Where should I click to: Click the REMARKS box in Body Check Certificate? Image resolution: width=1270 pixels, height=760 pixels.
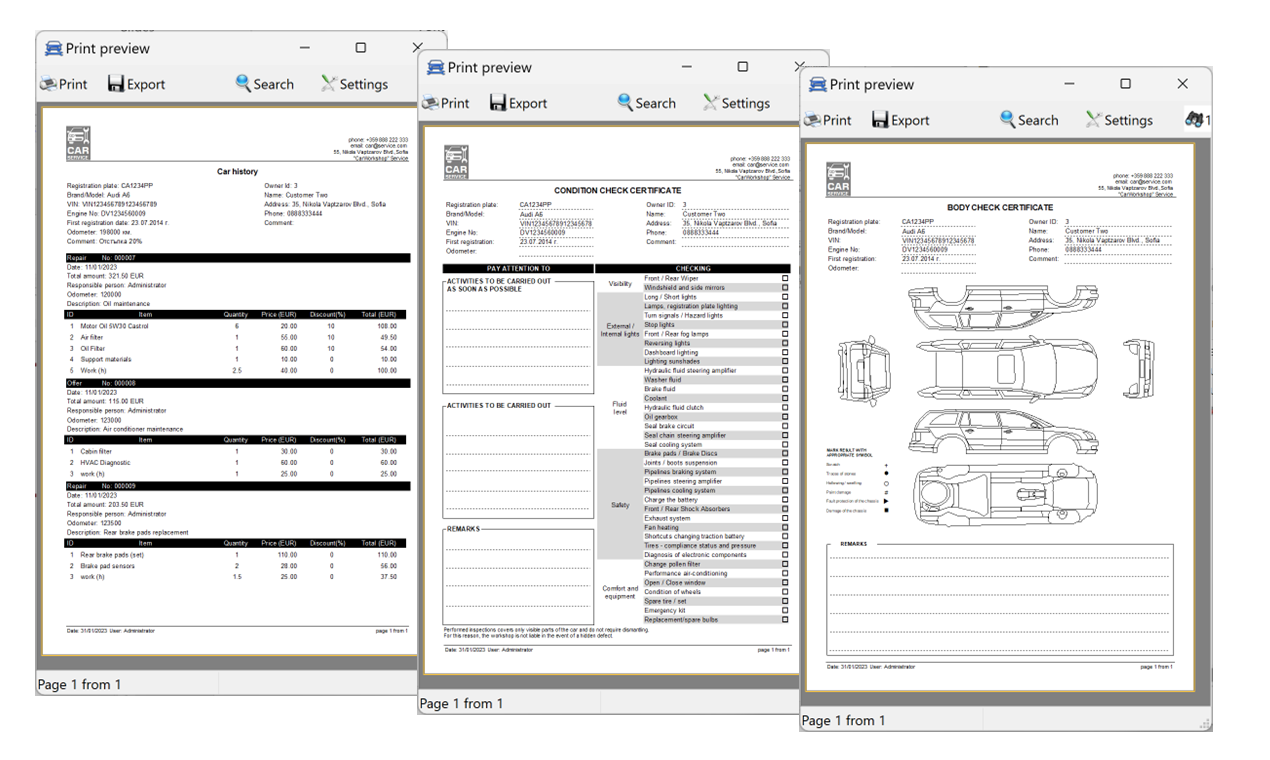pos(1000,598)
